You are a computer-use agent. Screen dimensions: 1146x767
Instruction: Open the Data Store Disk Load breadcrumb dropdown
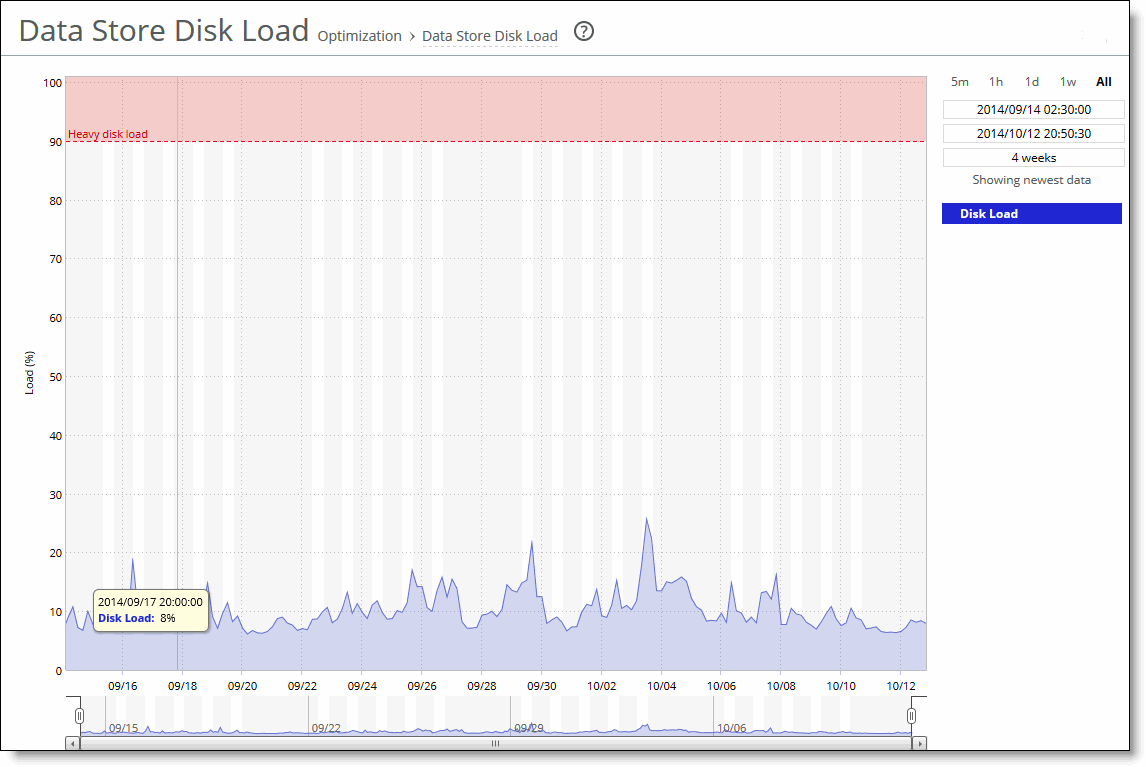pos(489,36)
